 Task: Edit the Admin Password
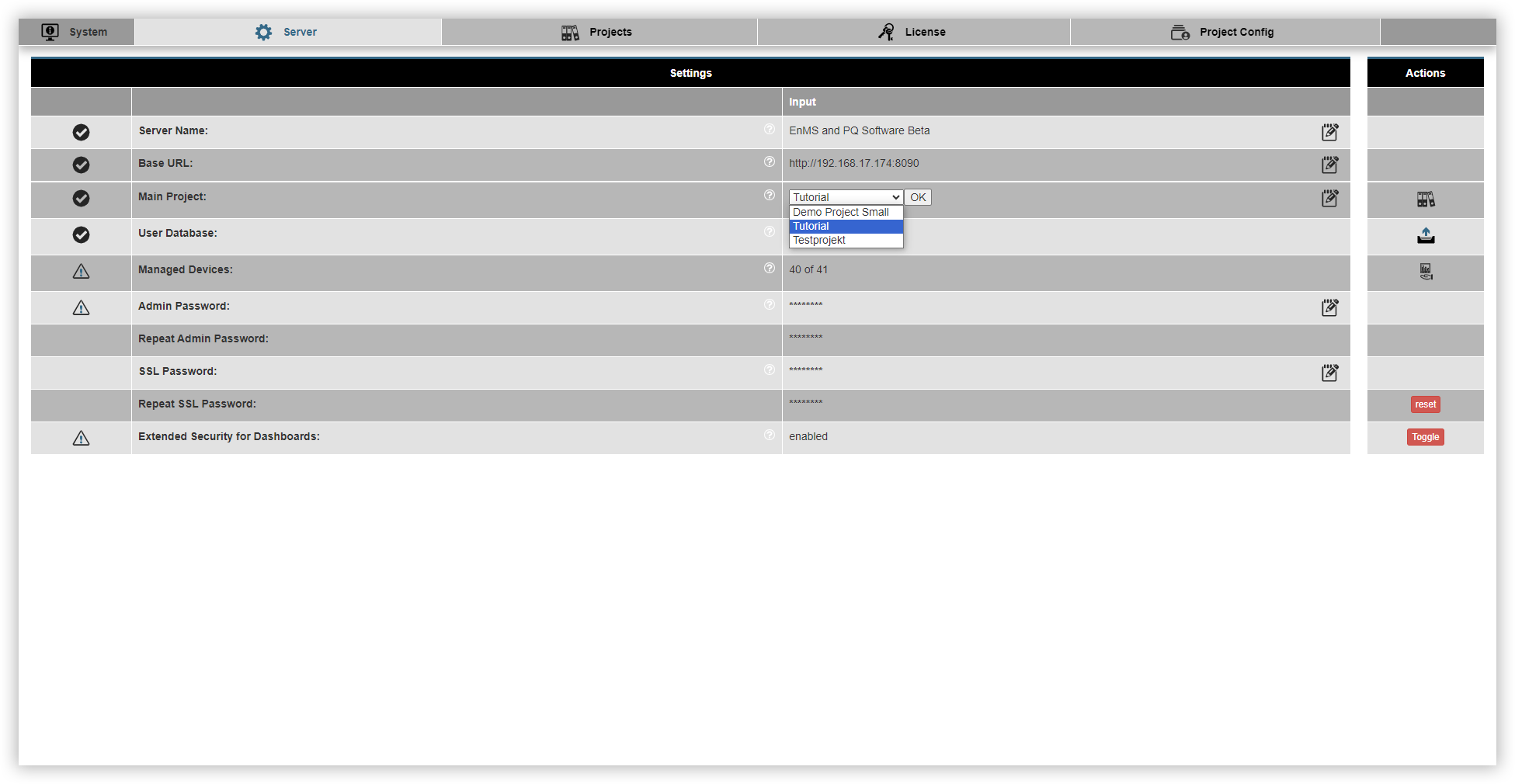tap(1329, 307)
